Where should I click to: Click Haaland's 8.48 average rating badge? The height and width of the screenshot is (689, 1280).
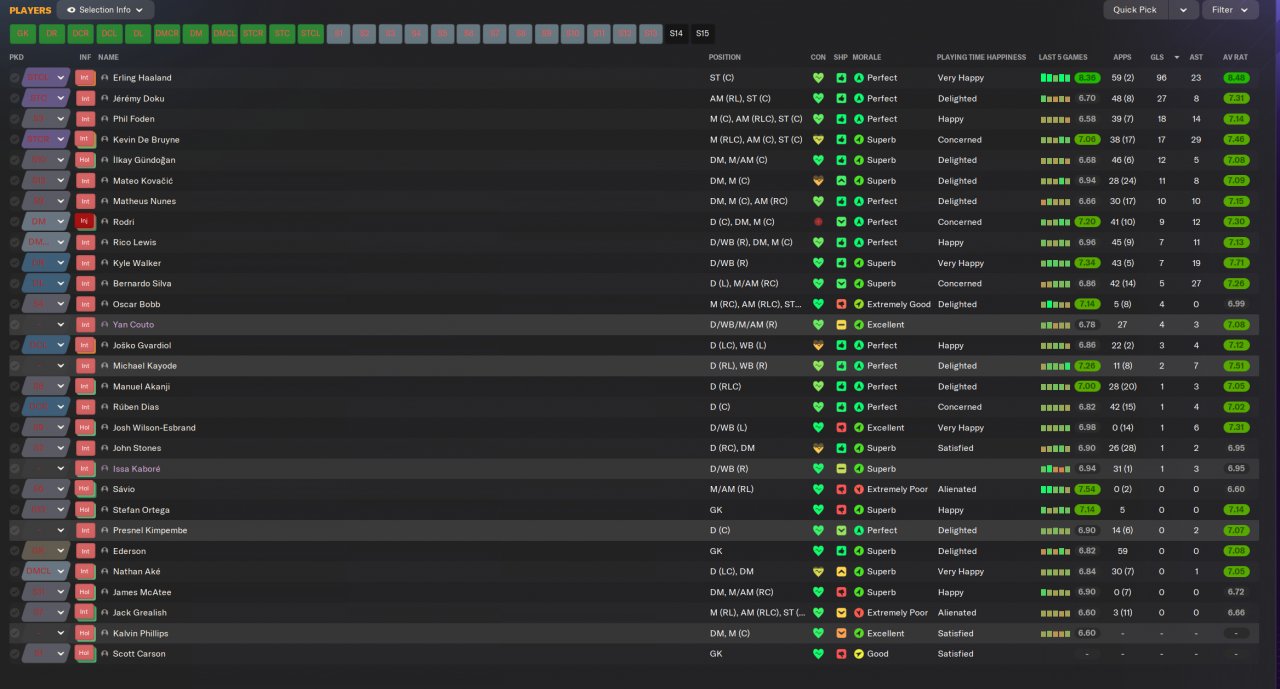click(x=1236, y=78)
